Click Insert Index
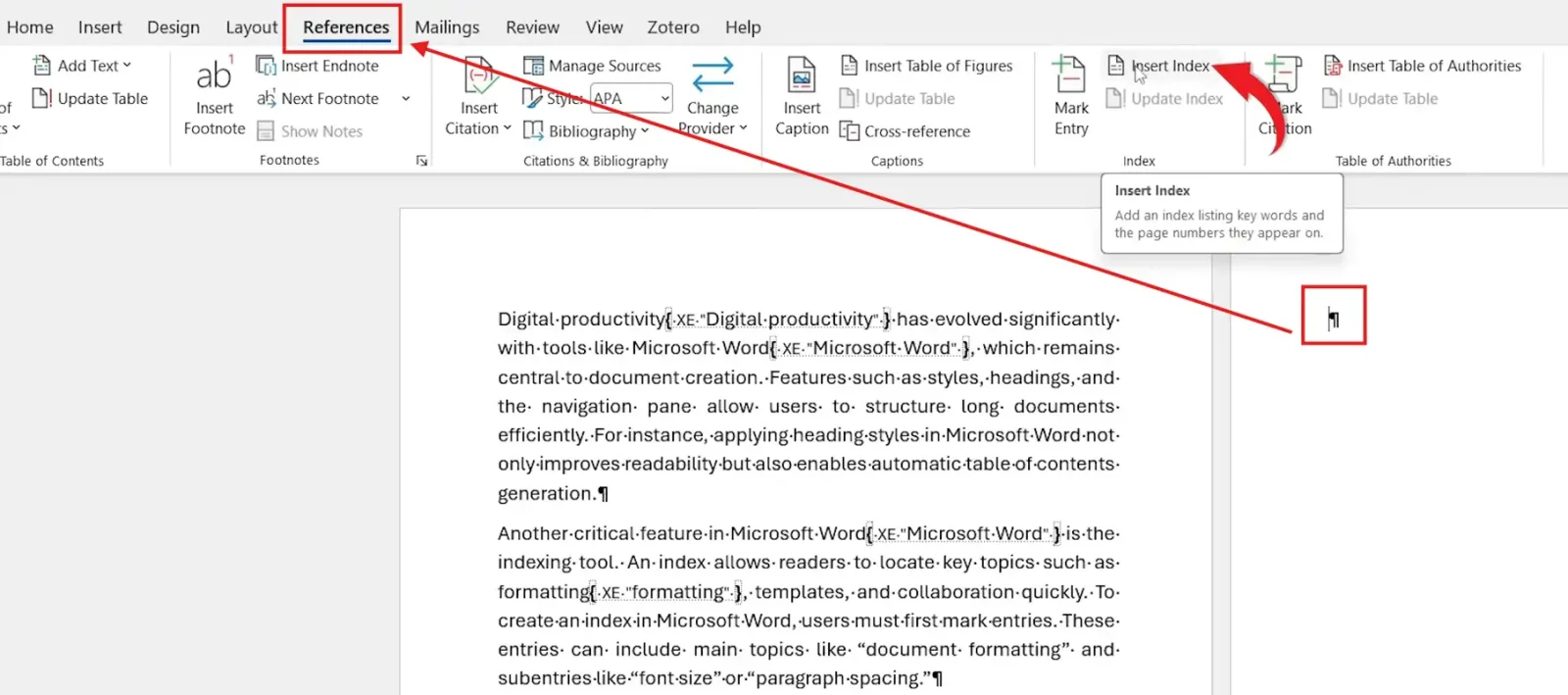 (x=1159, y=66)
